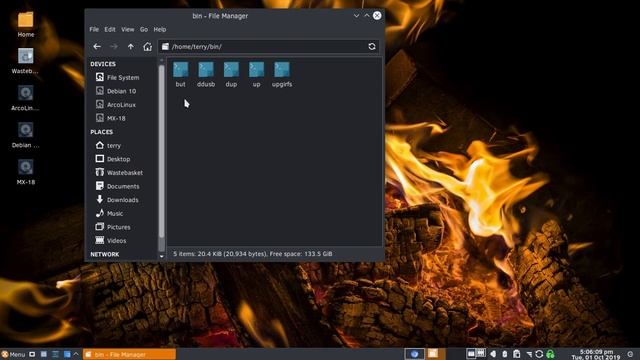This screenshot has width=640, height=360.
Task: Click the battery tray icon
Action: [505, 354]
